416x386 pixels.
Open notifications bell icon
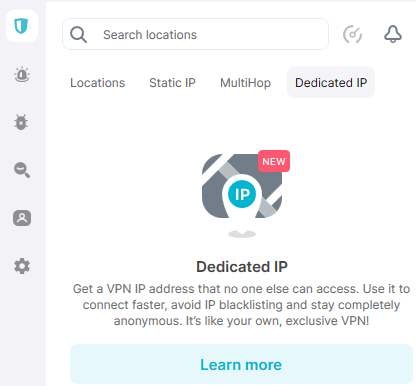393,34
